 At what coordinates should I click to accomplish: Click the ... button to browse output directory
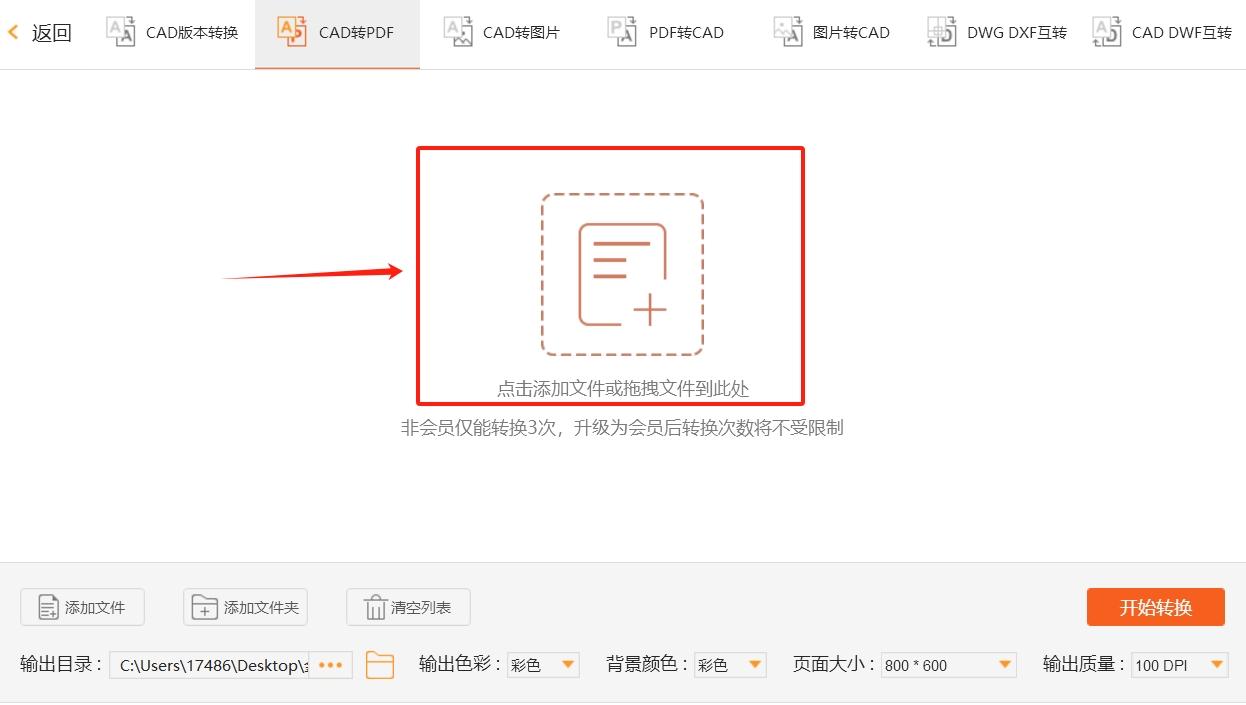click(x=331, y=665)
